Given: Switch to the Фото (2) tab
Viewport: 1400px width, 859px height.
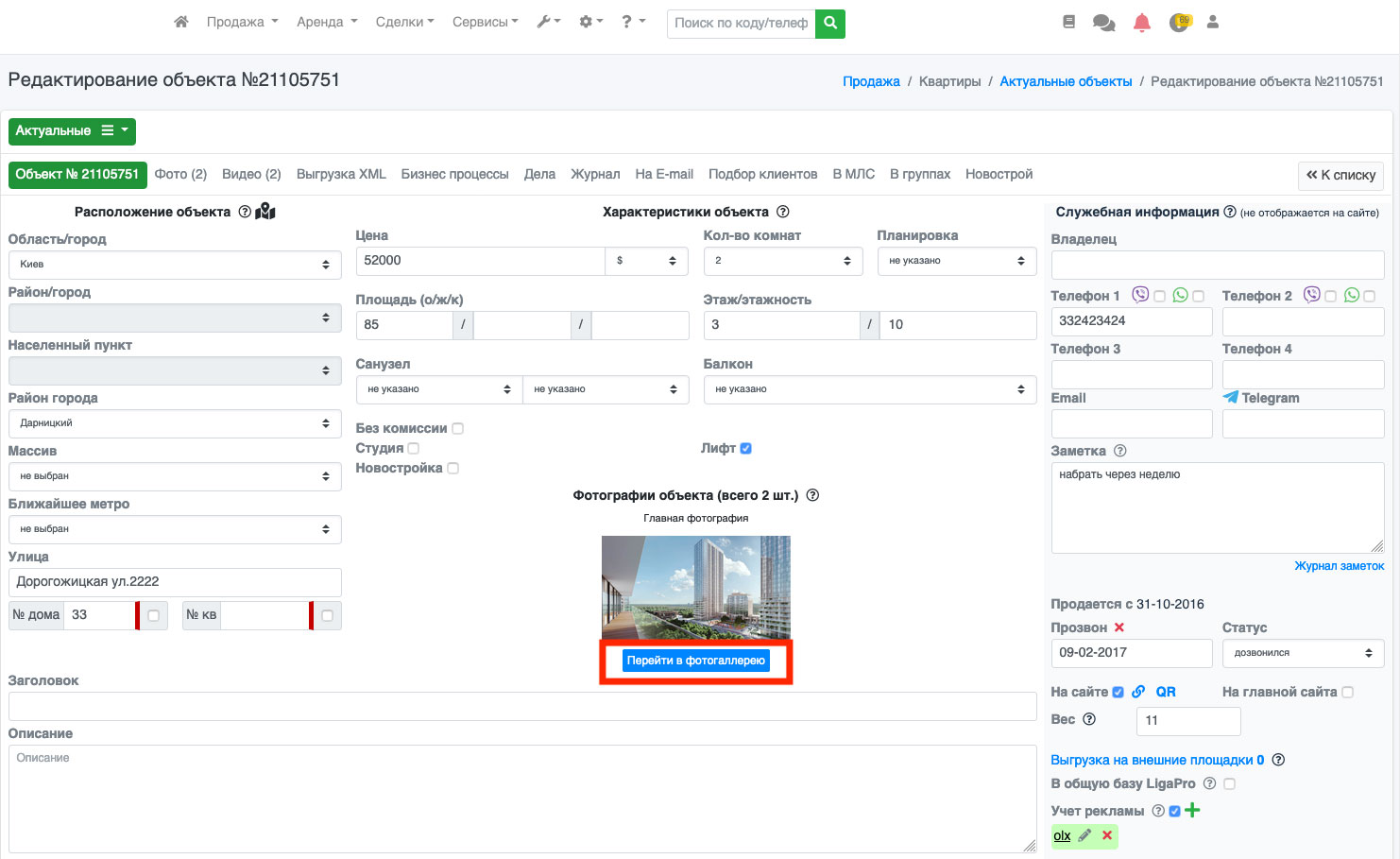Looking at the screenshot, I should pos(180,174).
